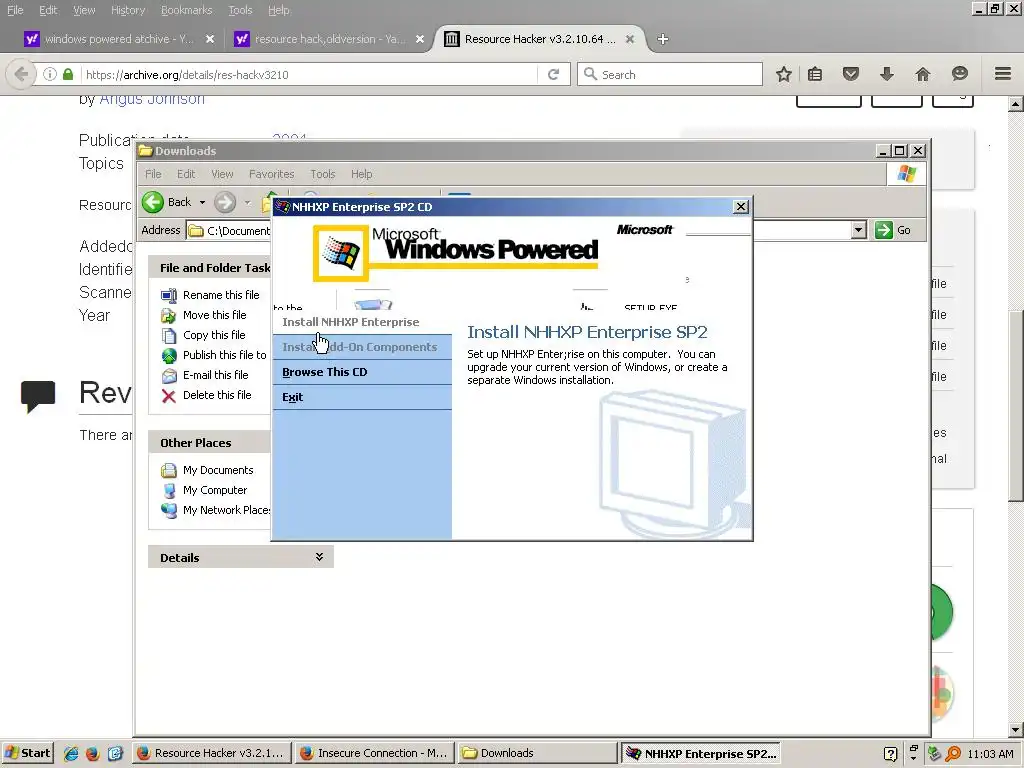Image resolution: width=1024 pixels, height=768 pixels.
Task: Bookmark this page with the star icon
Action: click(784, 74)
